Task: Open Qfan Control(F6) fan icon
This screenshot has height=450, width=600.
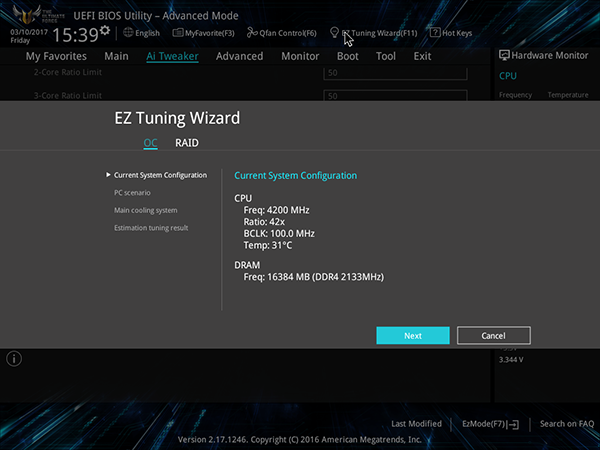Action: (x=252, y=33)
